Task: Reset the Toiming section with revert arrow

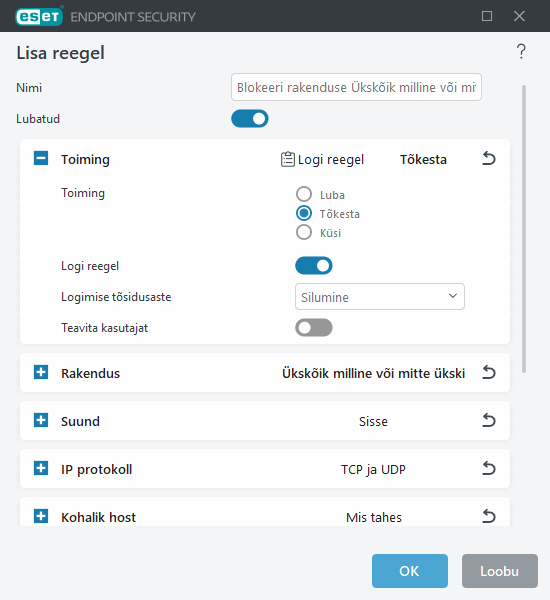Action: [488, 158]
